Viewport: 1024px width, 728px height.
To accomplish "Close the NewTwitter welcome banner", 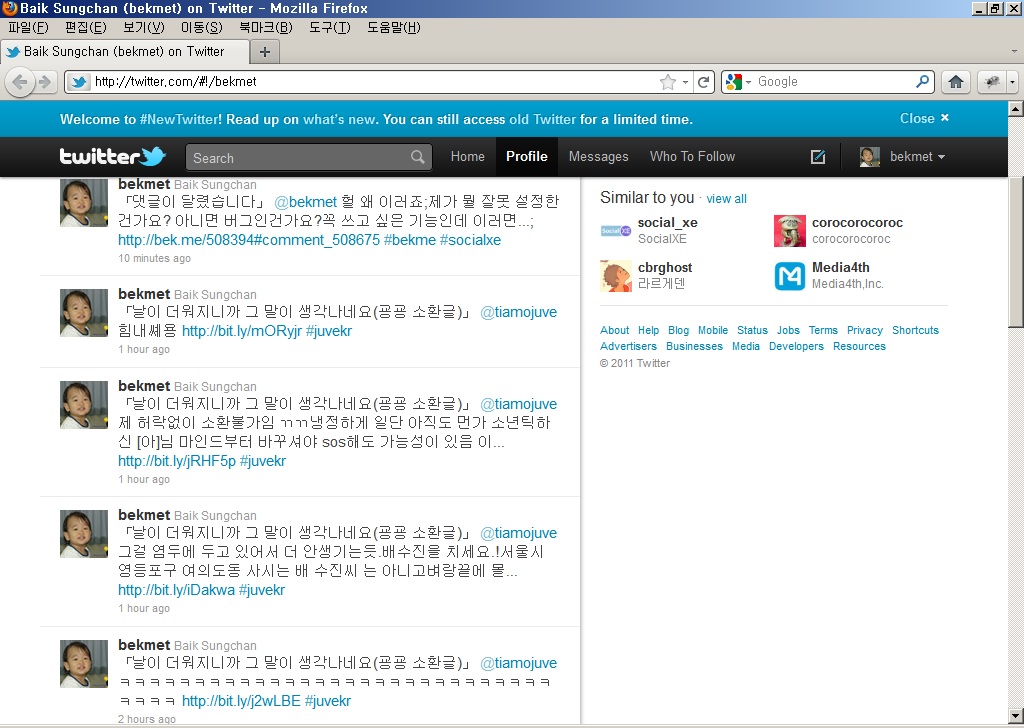I will 924,118.
